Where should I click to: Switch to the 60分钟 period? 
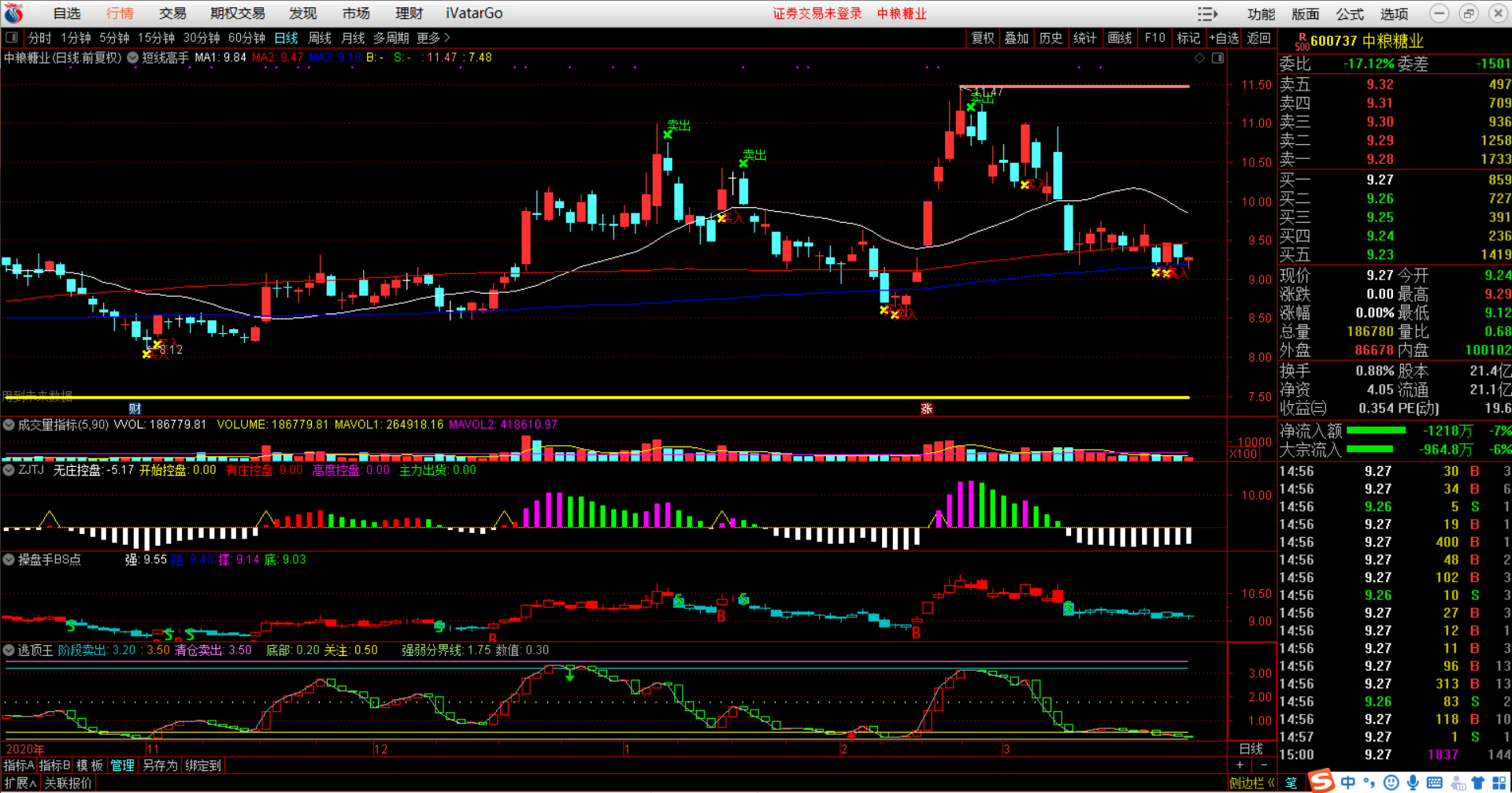click(x=246, y=38)
